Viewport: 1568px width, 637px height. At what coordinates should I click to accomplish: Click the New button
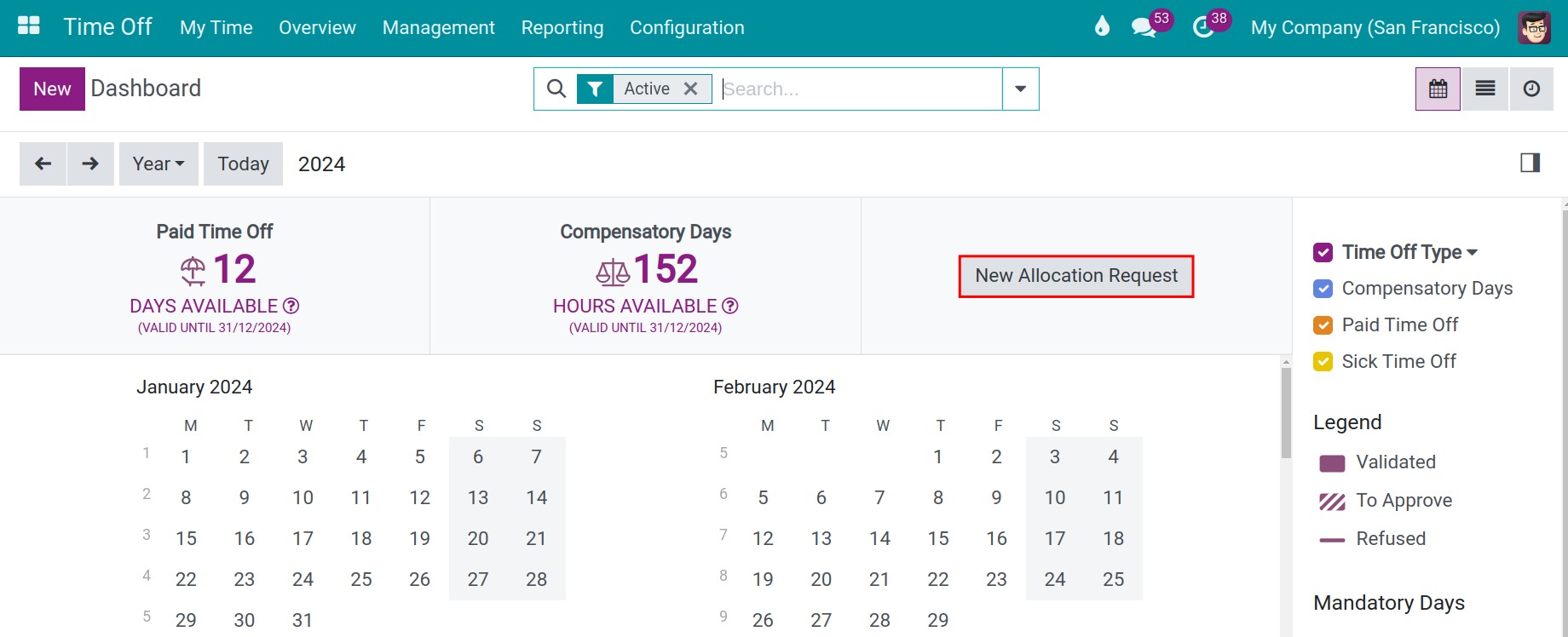(x=52, y=89)
